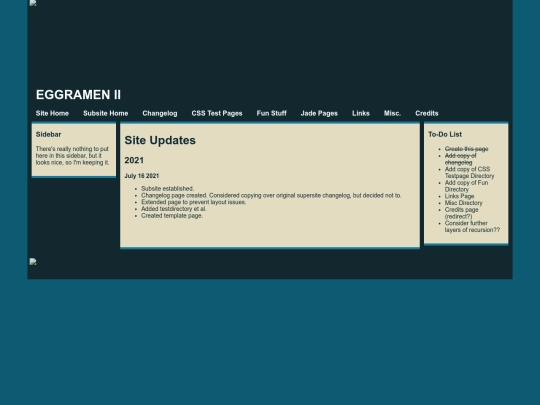The height and width of the screenshot is (405, 540).
Task: Go to Subsite Home
Action: click(x=106, y=113)
